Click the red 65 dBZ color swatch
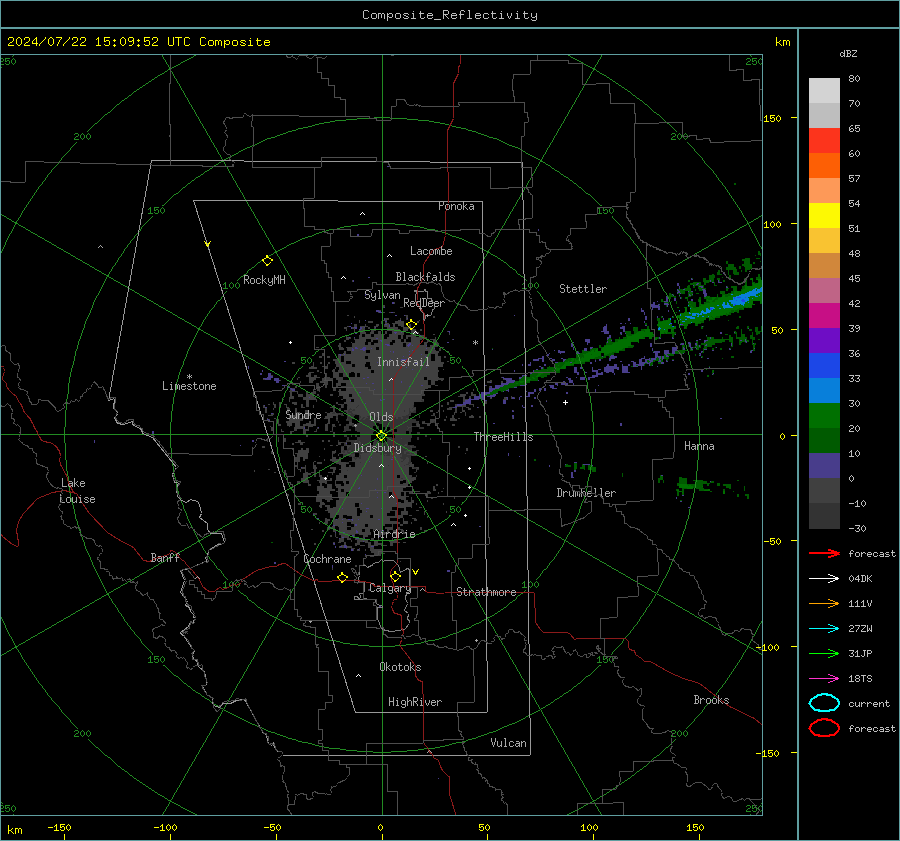 [x=824, y=140]
